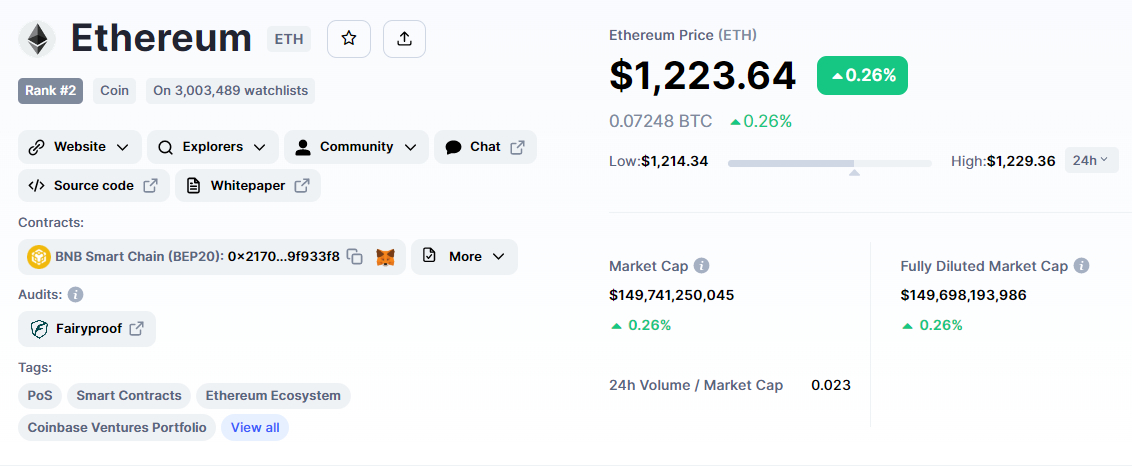Screen dimensions: 1132x468
Task: Select the Coinbase Ventures Portfolio tag
Action: 117,428
